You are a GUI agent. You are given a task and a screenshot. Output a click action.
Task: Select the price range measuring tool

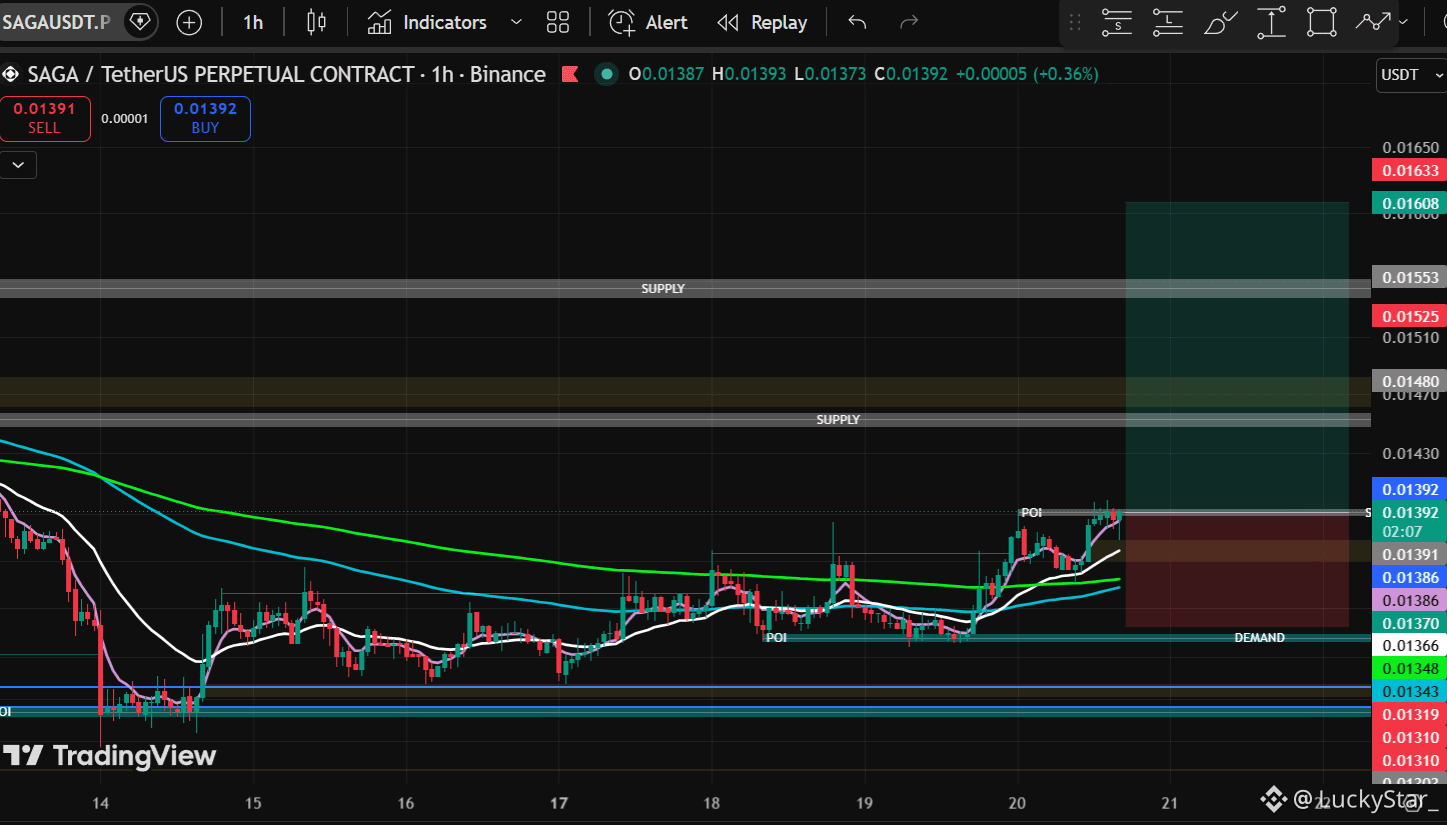(x=1271, y=22)
